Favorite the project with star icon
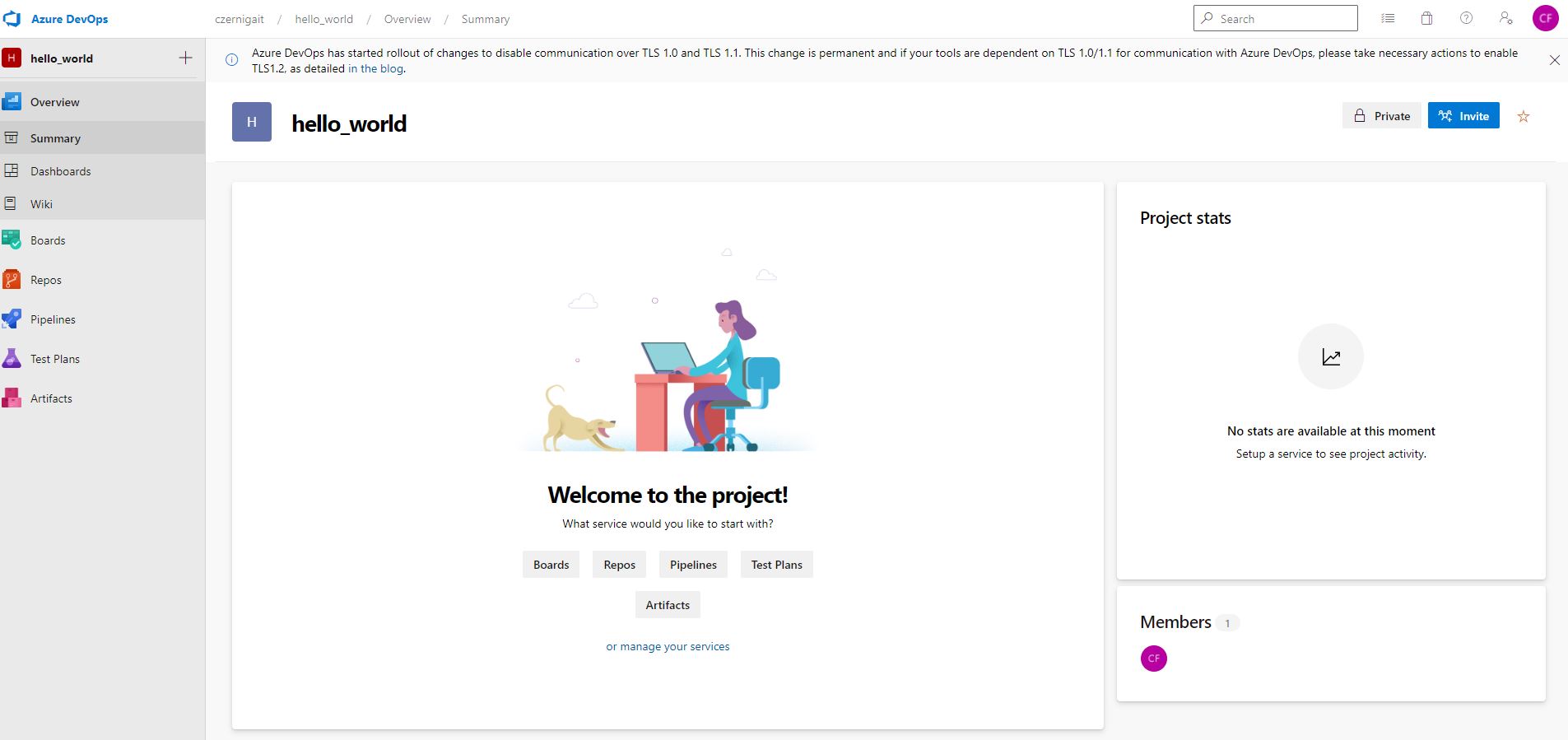The image size is (1568, 740). (x=1523, y=116)
